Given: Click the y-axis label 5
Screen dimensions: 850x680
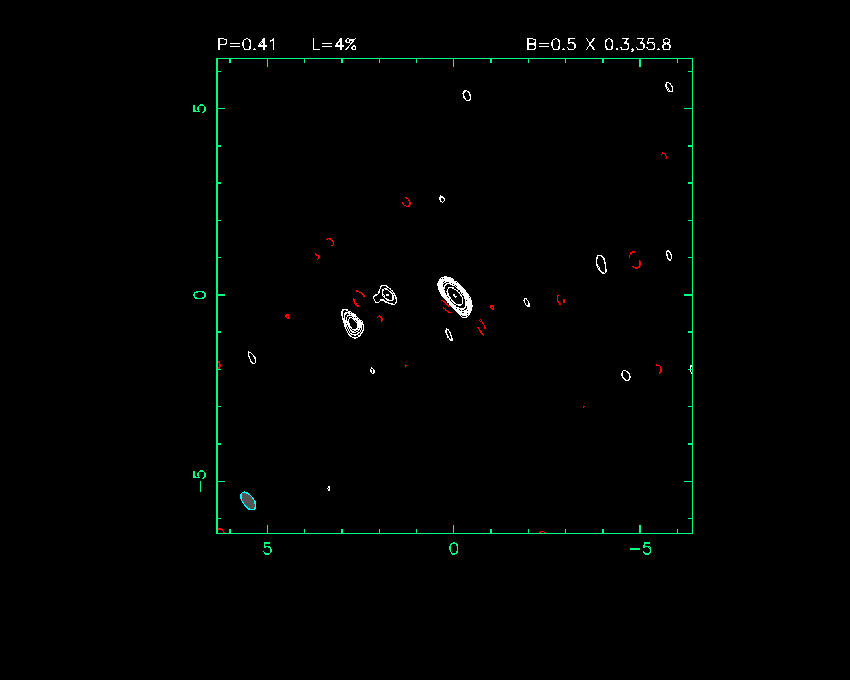Looking at the screenshot, I should [x=199, y=108].
